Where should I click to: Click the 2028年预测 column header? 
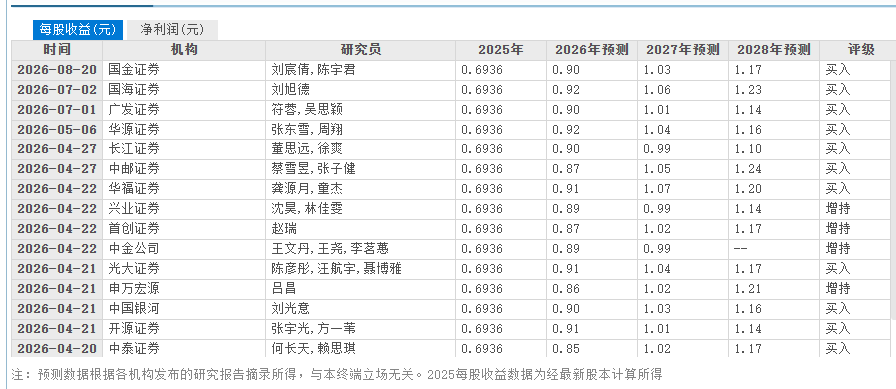[x=774, y=50]
